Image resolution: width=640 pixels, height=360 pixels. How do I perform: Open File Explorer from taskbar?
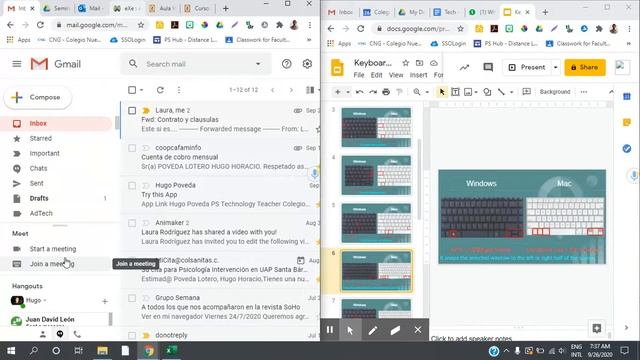pyautogui.click(x=102, y=350)
